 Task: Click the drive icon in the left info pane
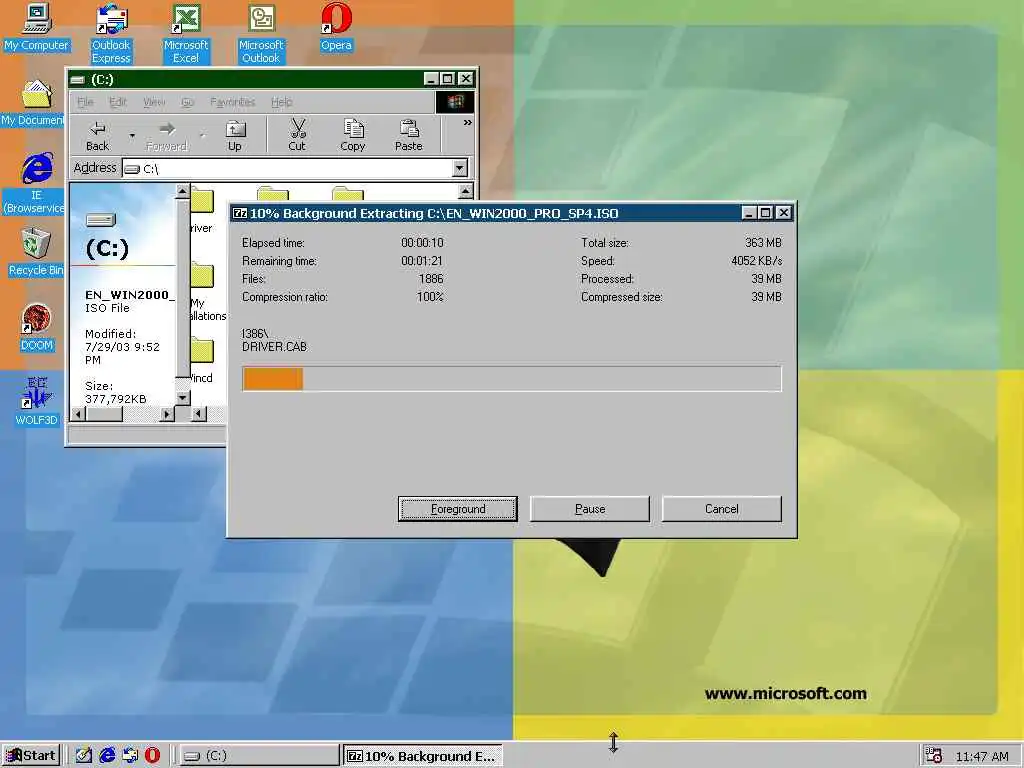[x=101, y=219]
